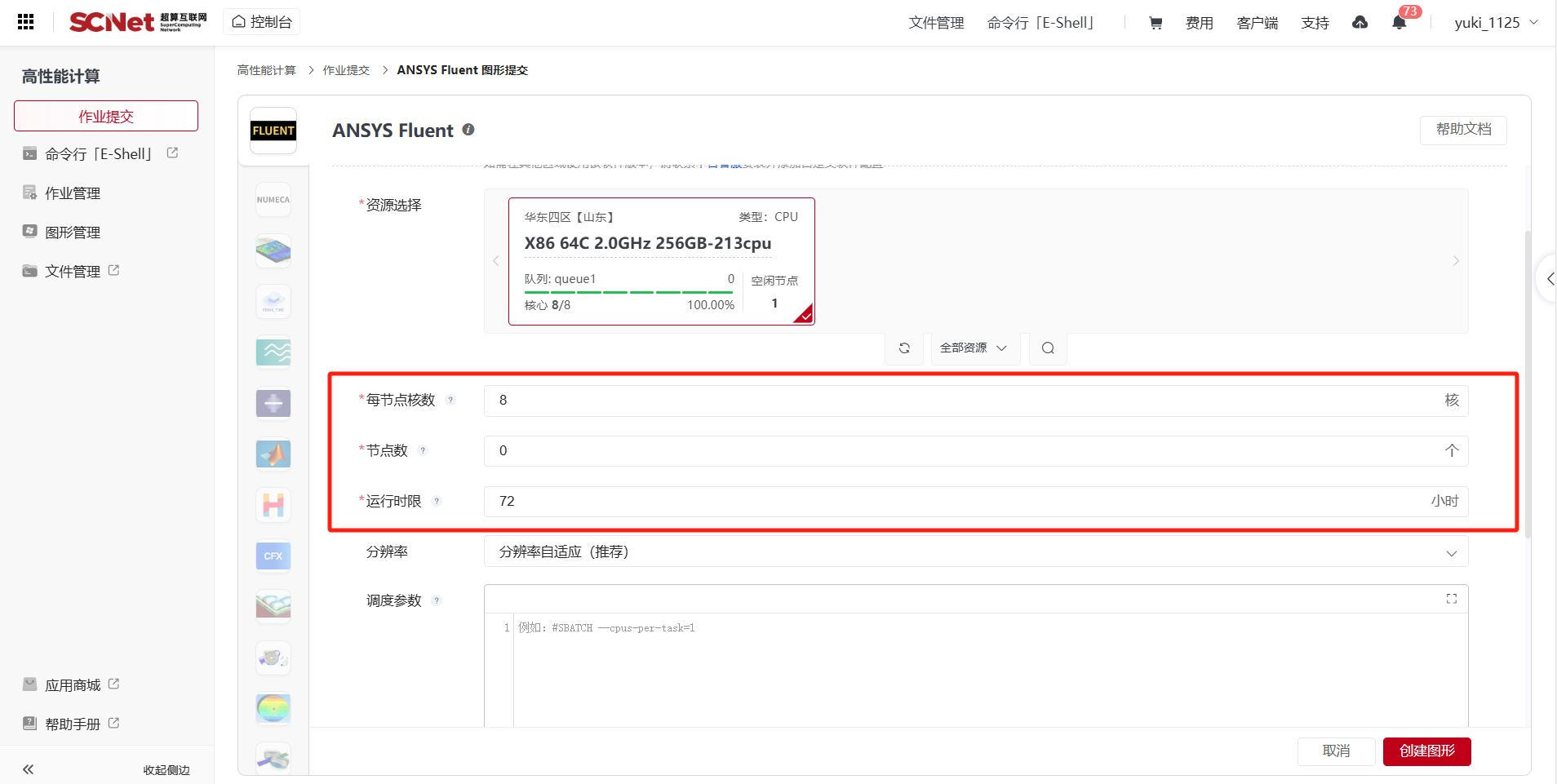The width and height of the screenshot is (1557, 784).
Task: Select the X86 64C 2.0GHz resource card
Action: (662, 261)
